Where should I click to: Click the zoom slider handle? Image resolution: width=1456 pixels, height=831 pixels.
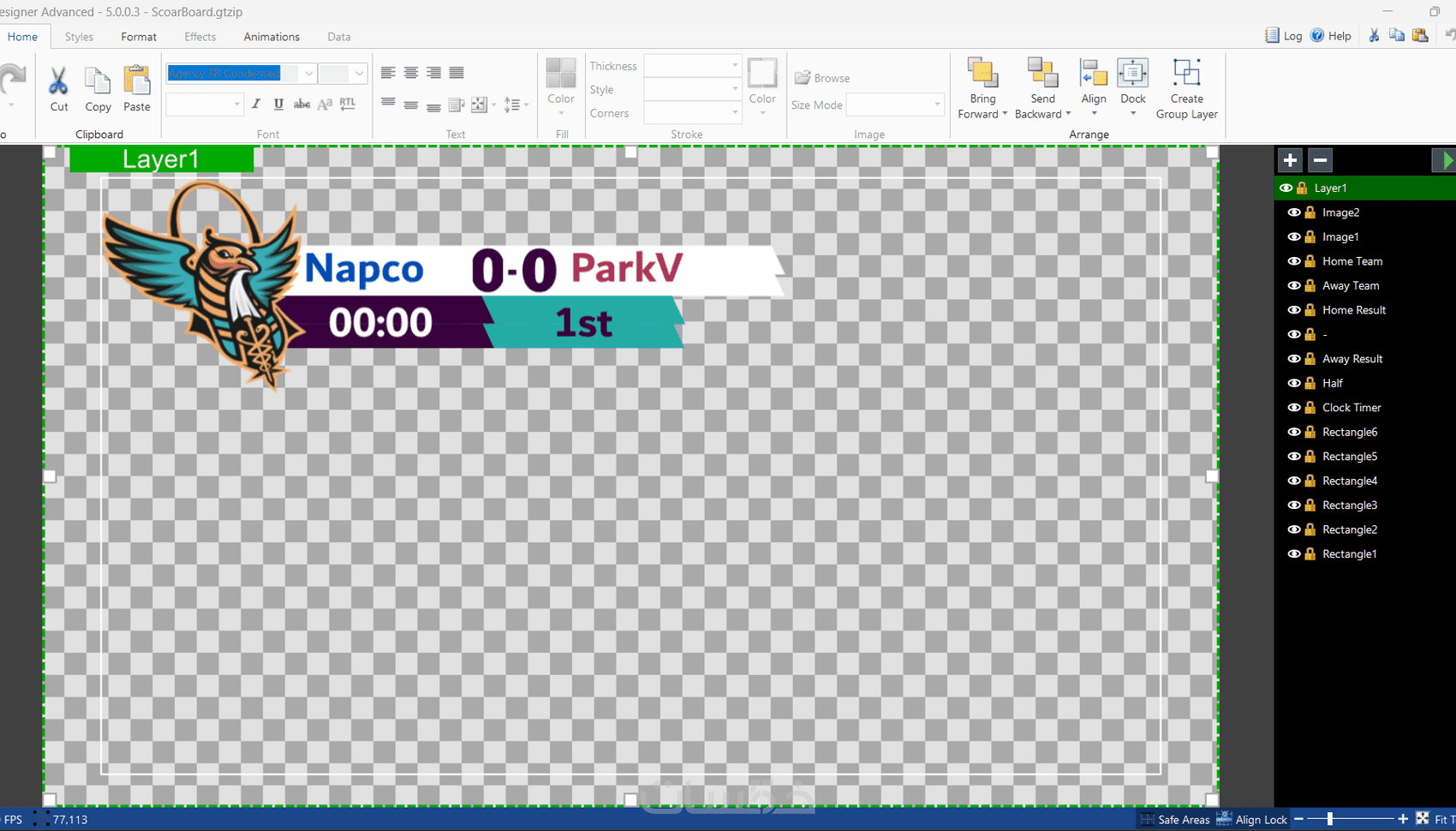pyautogui.click(x=1330, y=819)
